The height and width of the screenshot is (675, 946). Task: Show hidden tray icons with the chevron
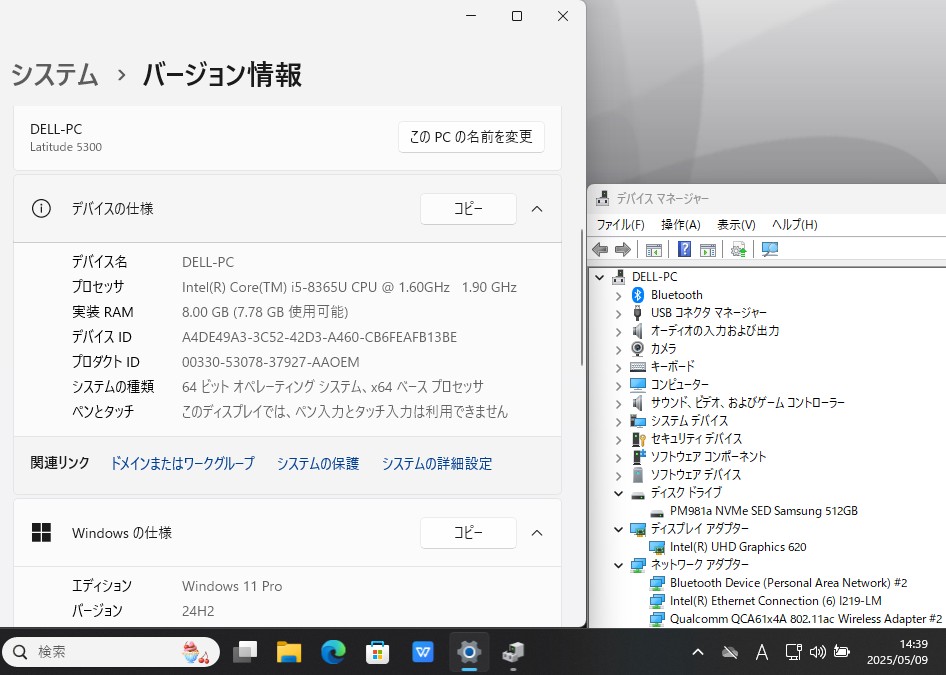click(698, 651)
